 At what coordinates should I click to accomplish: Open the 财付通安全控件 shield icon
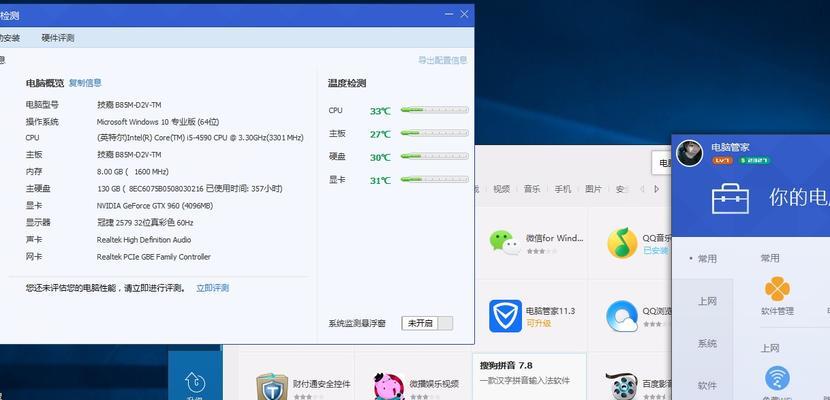(x=272, y=388)
